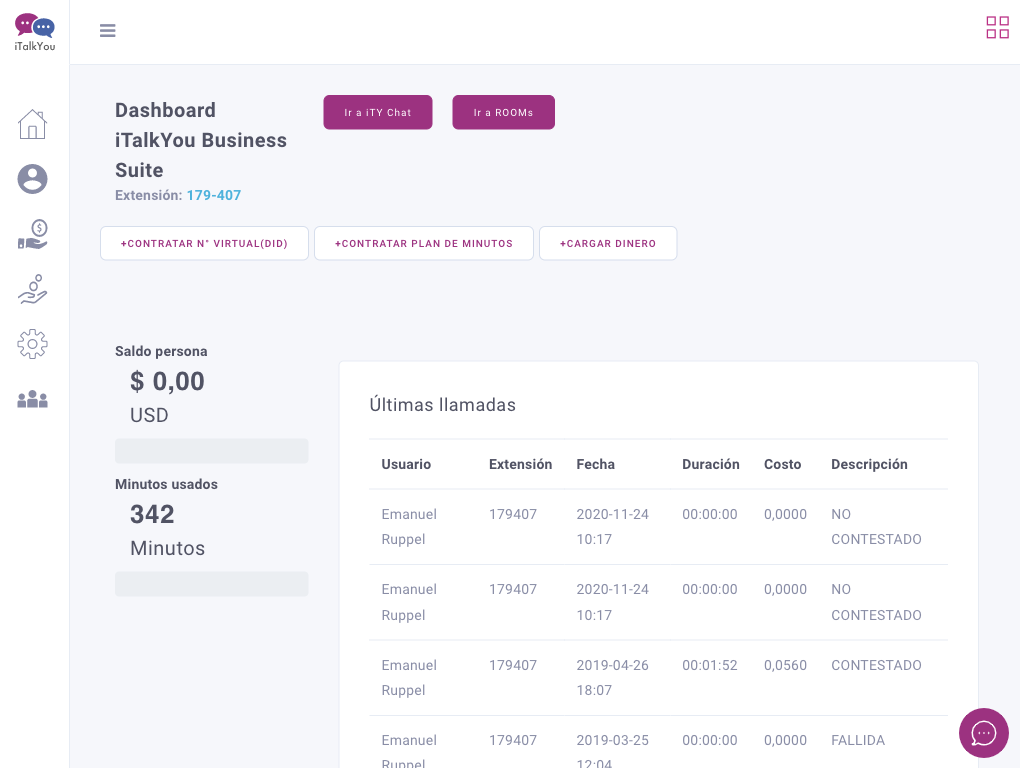Open the settings gear sidebar icon
1020x768 pixels.
(33, 344)
